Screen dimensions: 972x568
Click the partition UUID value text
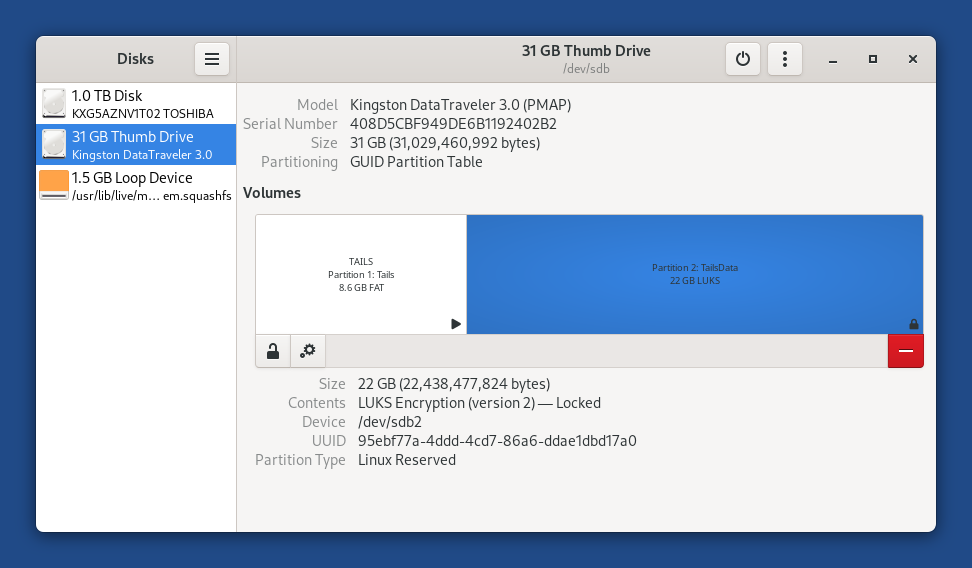click(497, 441)
